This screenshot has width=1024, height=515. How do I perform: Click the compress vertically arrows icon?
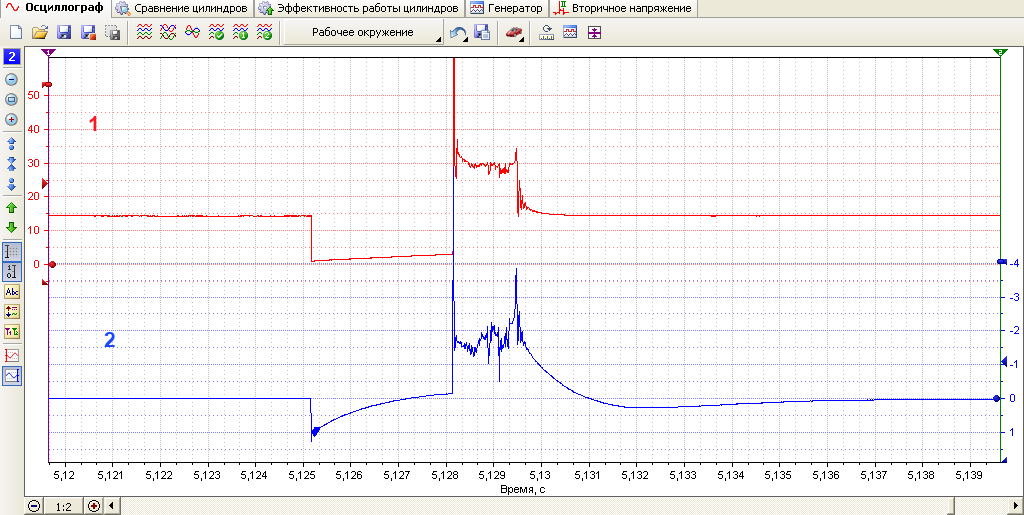[x=11, y=163]
